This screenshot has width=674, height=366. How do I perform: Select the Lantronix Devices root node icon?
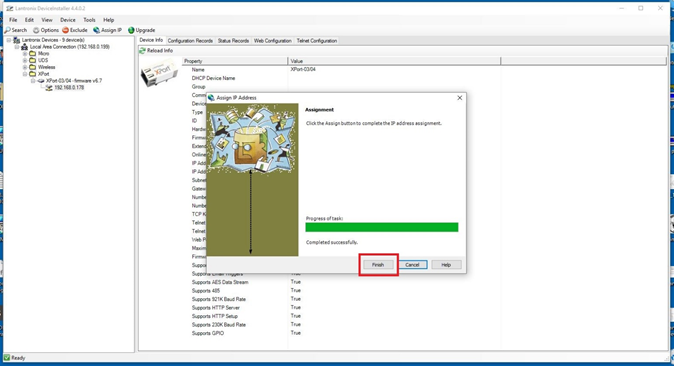coord(16,40)
